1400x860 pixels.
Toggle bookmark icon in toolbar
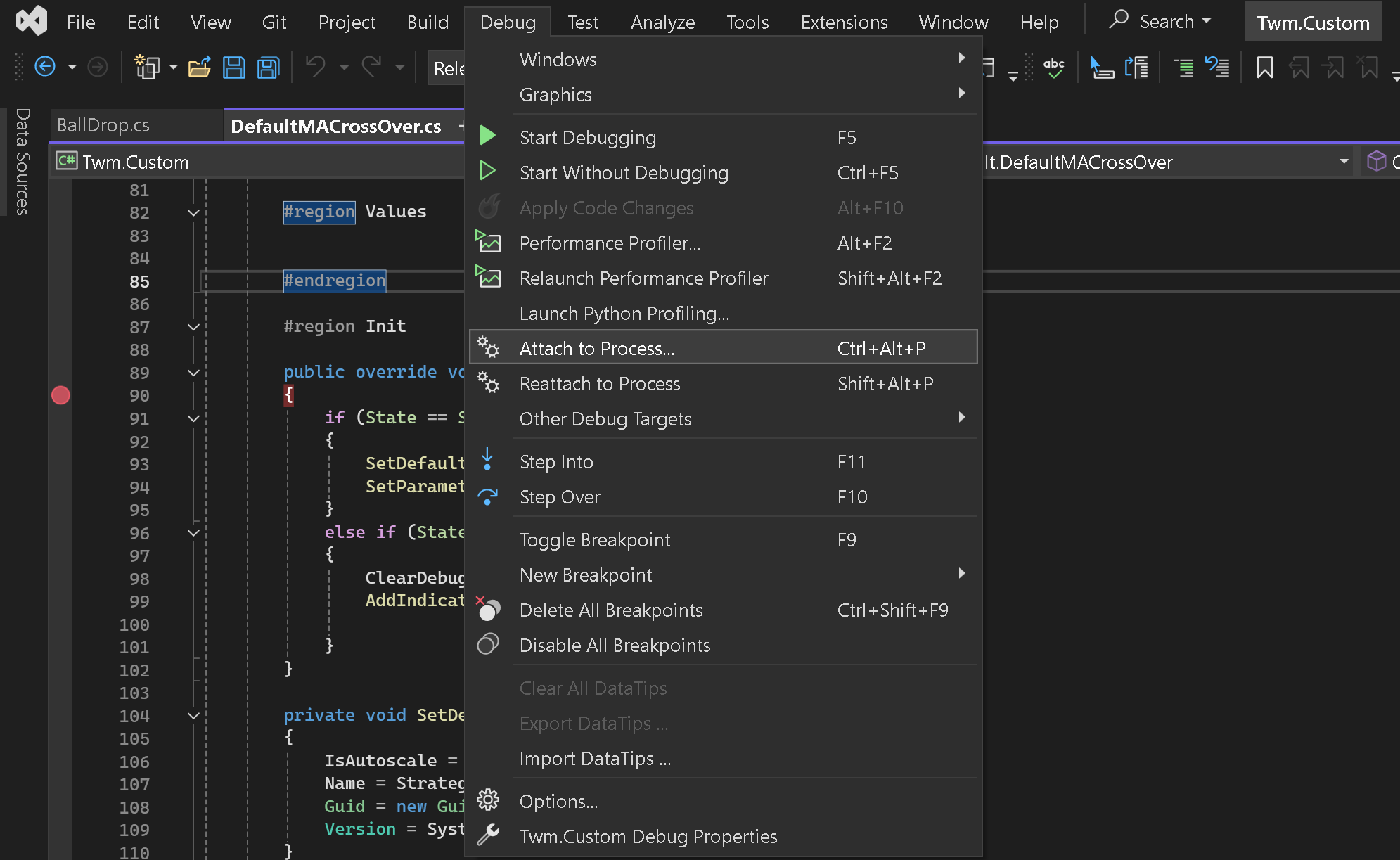point(1264,68)
